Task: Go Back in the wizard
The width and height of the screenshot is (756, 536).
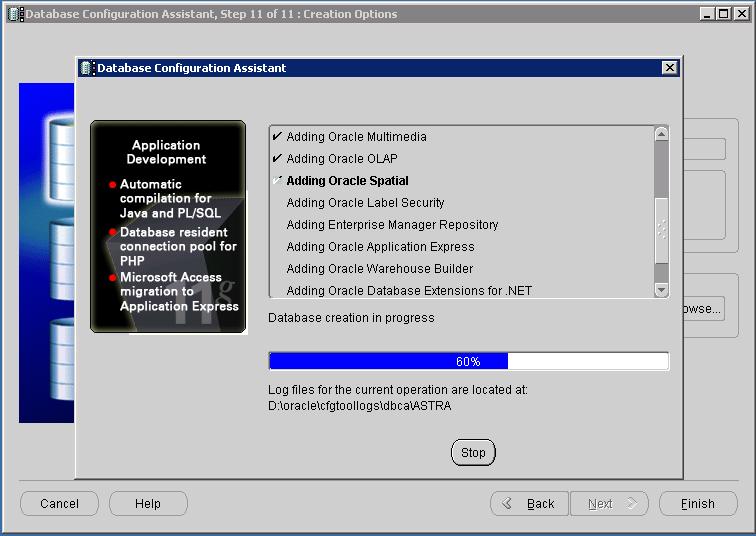Action: click(529, 504)
